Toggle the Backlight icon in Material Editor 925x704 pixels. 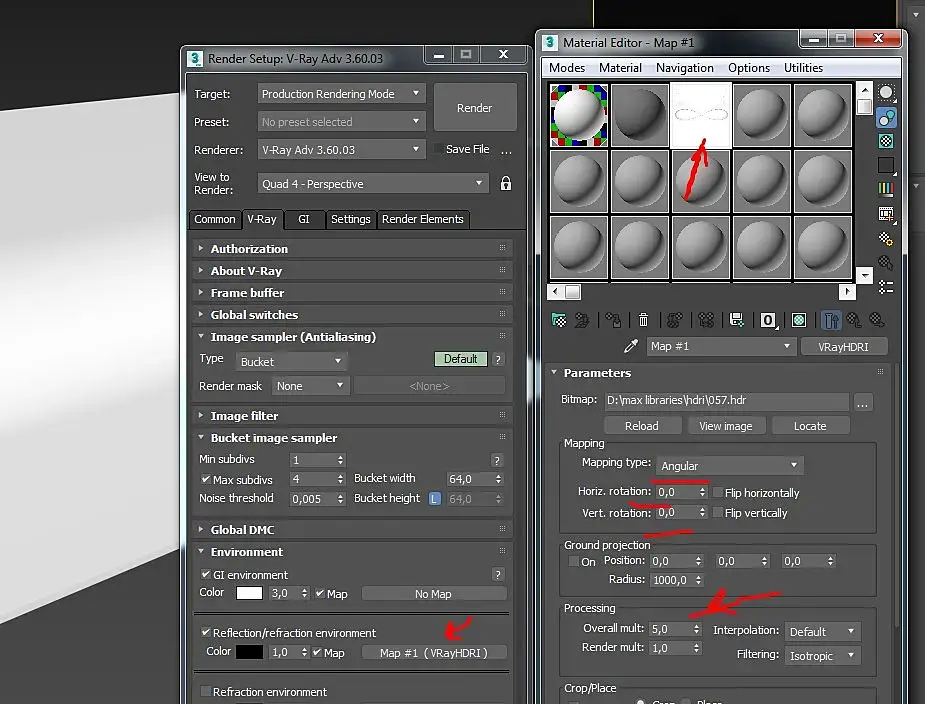886,117
